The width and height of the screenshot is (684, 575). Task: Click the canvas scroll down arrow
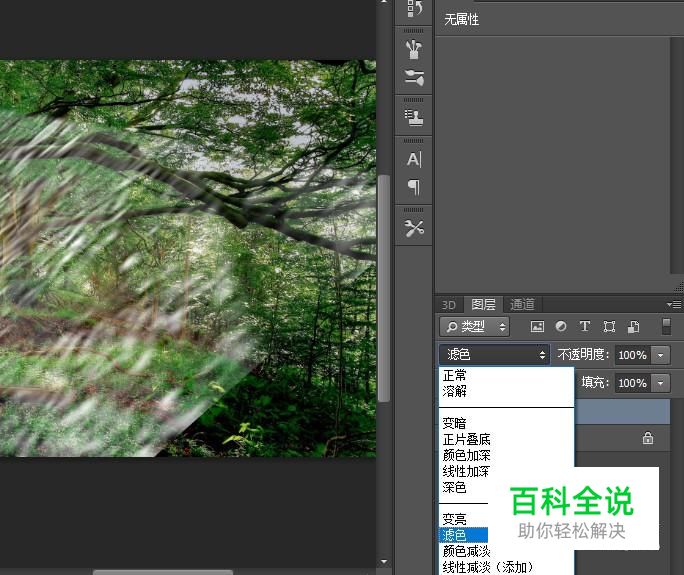pos(384,561)
